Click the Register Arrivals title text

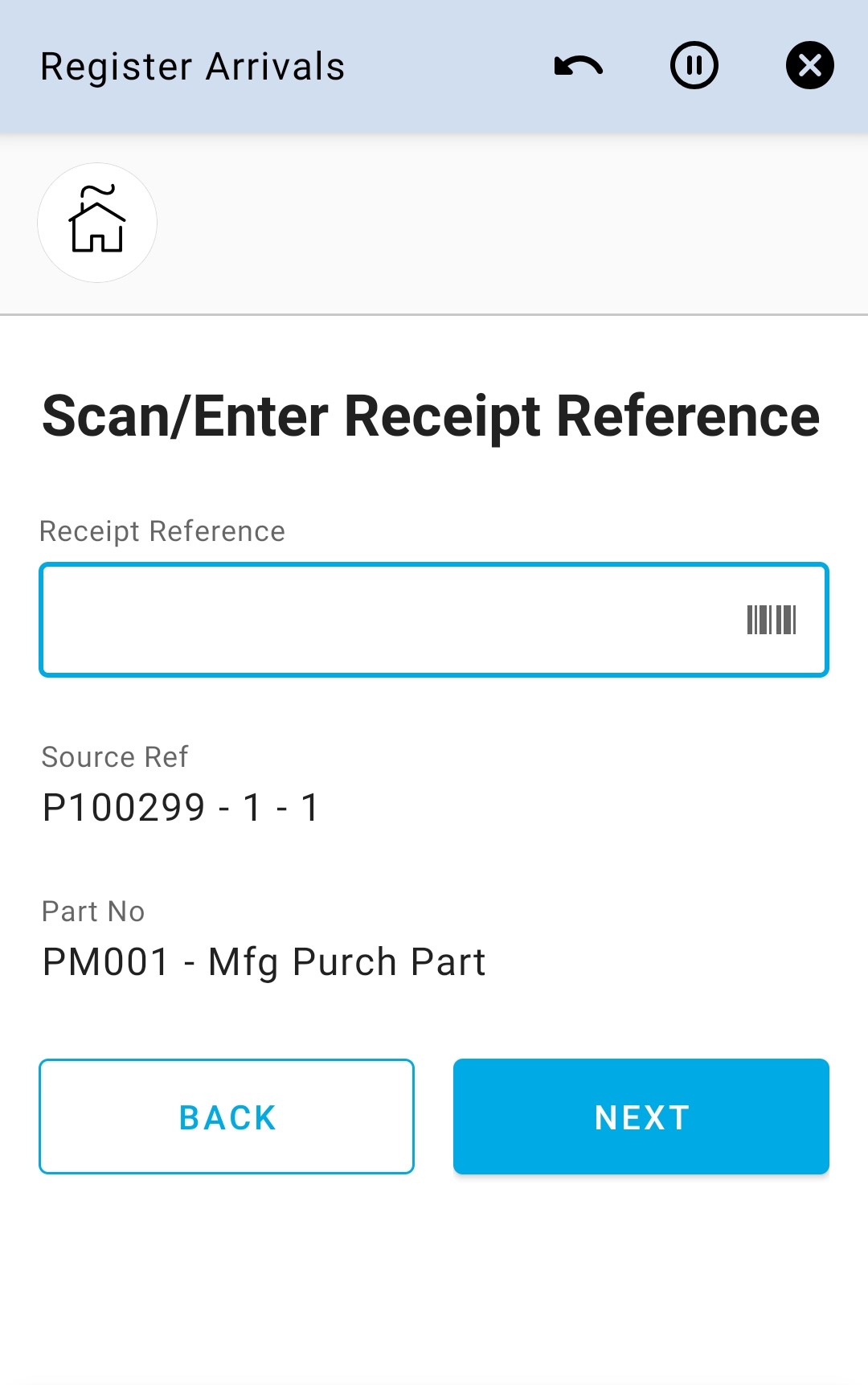[x=193, y=67]
